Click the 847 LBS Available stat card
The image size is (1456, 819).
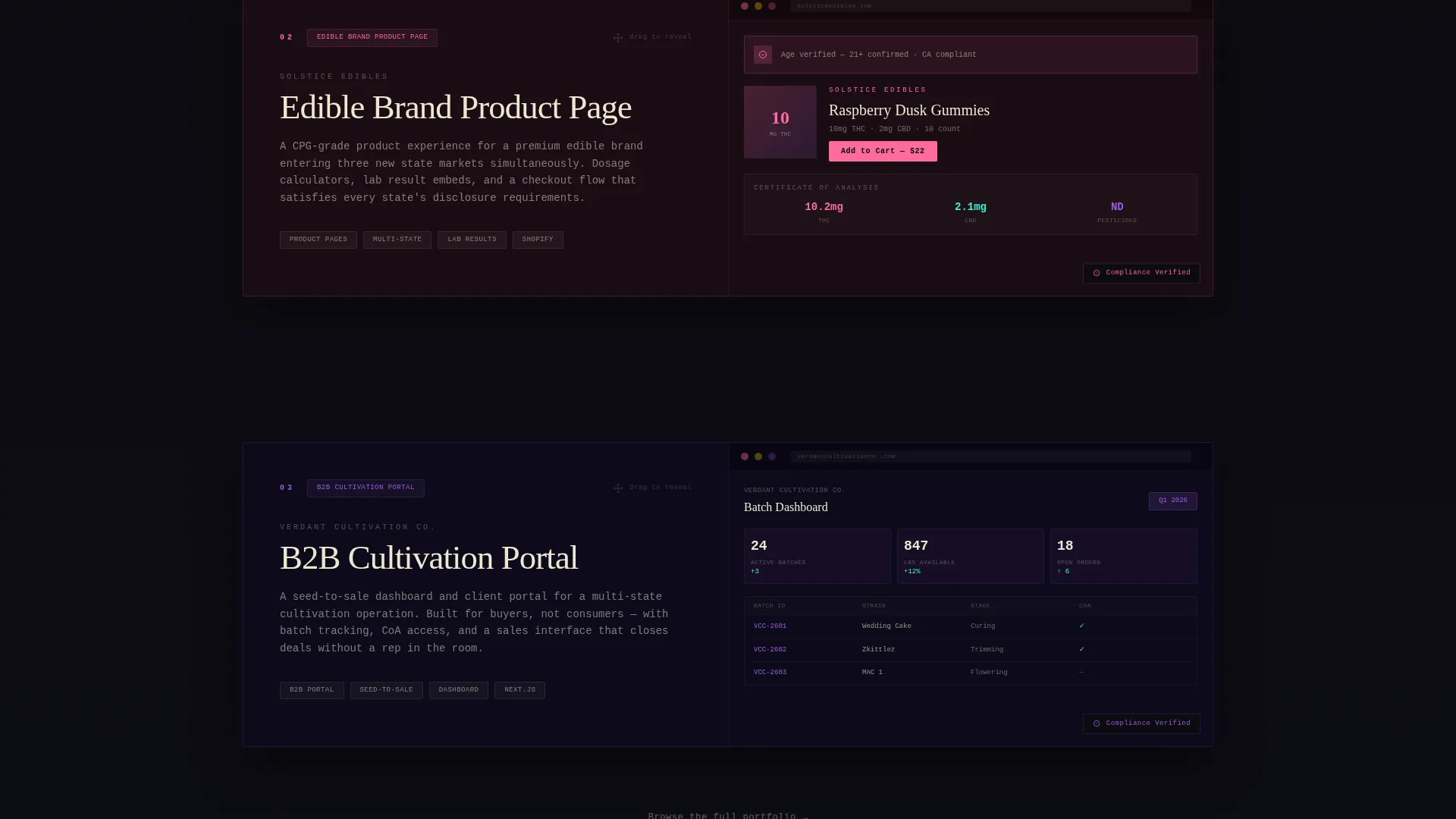pyautogui.click(x=971, y=557)
